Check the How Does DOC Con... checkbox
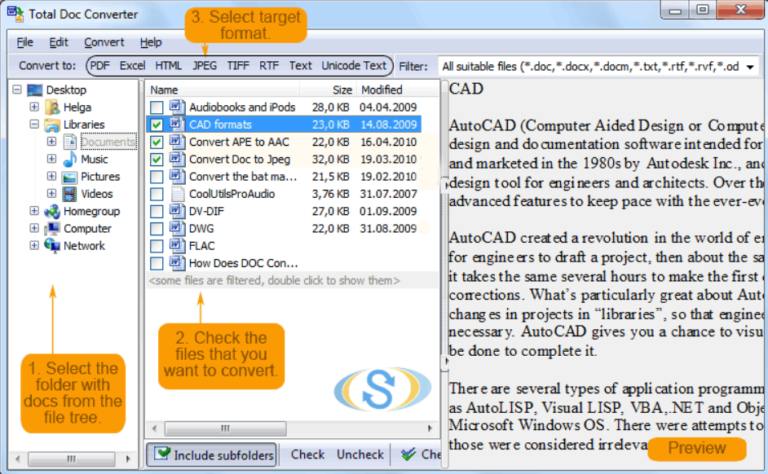768x474 pixels. click(x=157, y=263)
